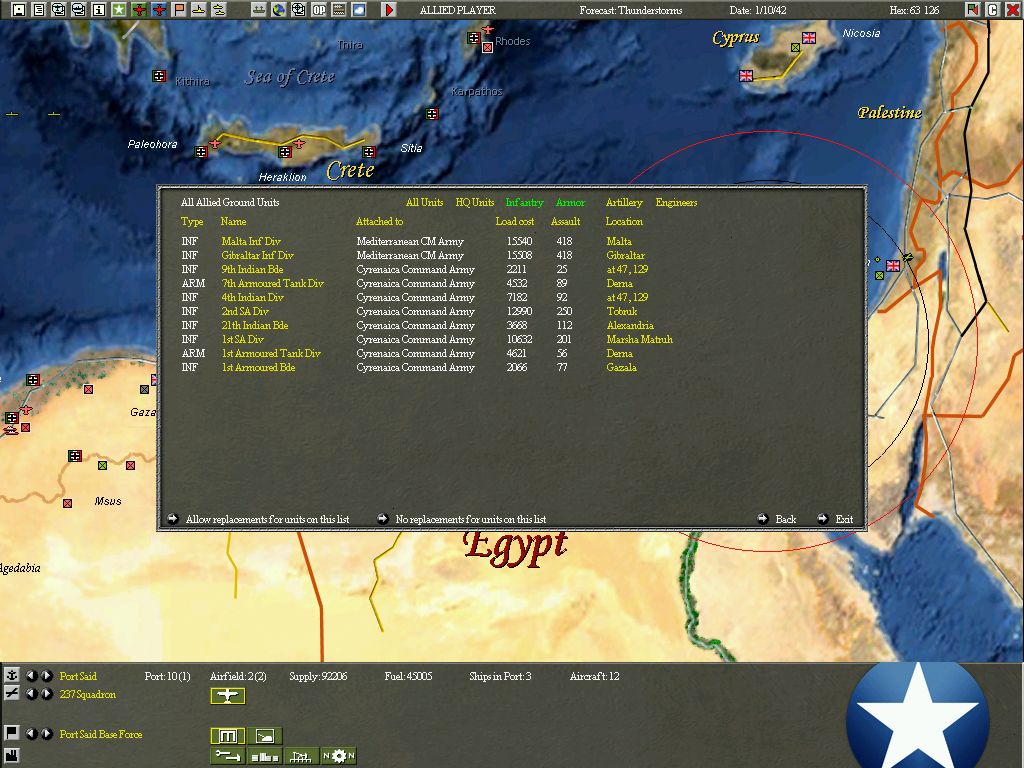Image resolution: width=1024 pixels, height=768 pixels.
Task: Click the gear settings icon with N labels
Action: pos(338,756)
